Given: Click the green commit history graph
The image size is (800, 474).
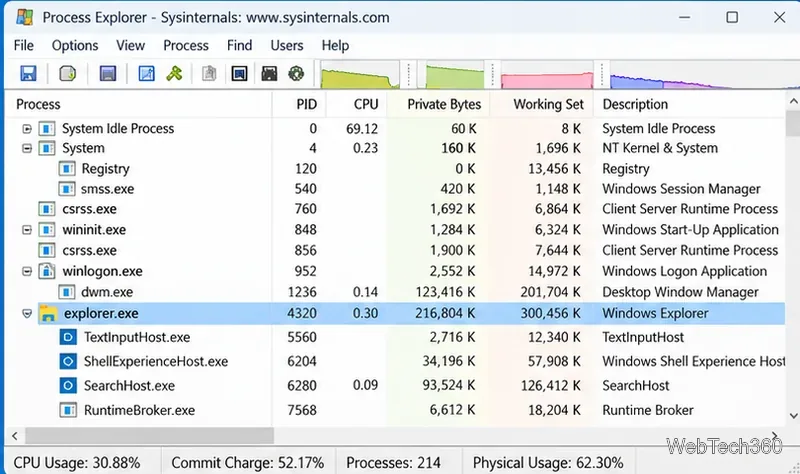Looking at the screenshot, I should [x=455, y=75].
